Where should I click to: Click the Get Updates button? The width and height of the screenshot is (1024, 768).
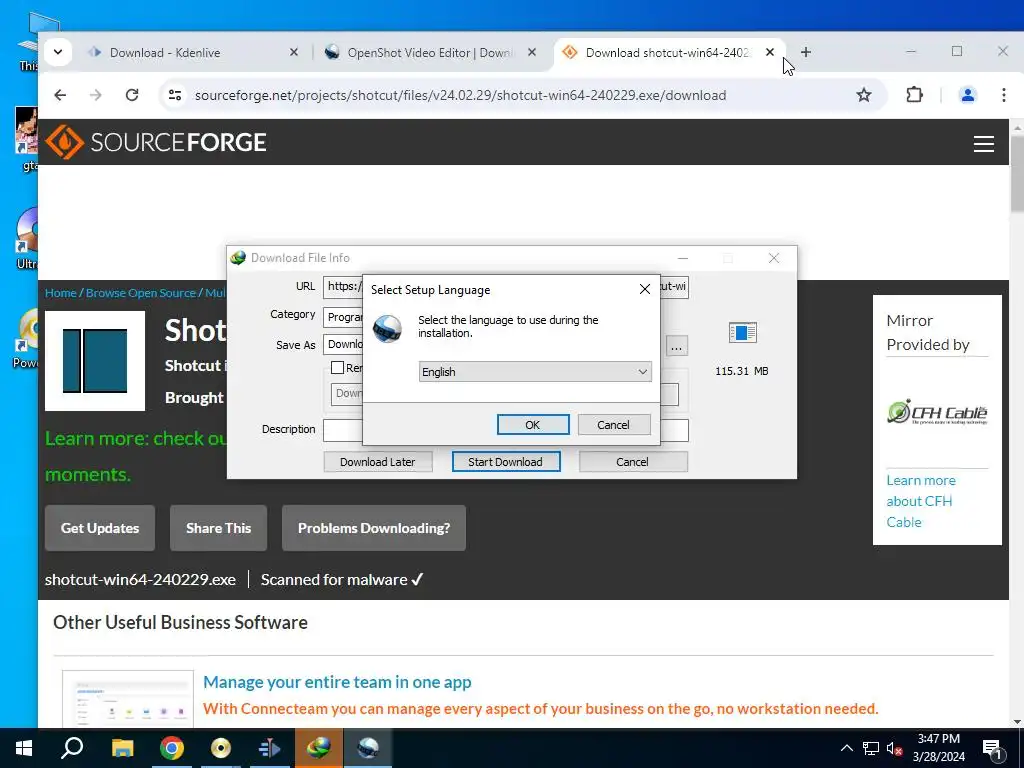click(100, 528)
